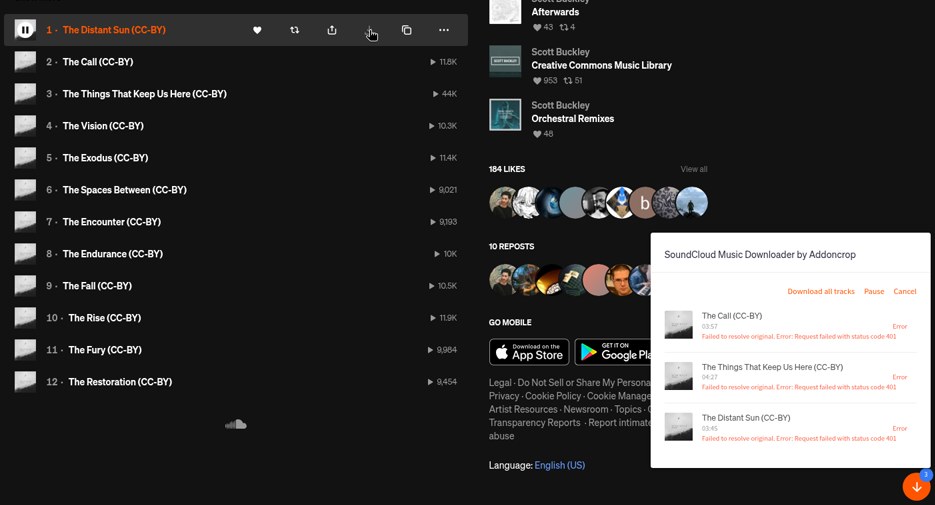The height and width of the screenshot is (505, 935).
Task: Open the Newsroom footer link
Action: (x=586, y=410)
